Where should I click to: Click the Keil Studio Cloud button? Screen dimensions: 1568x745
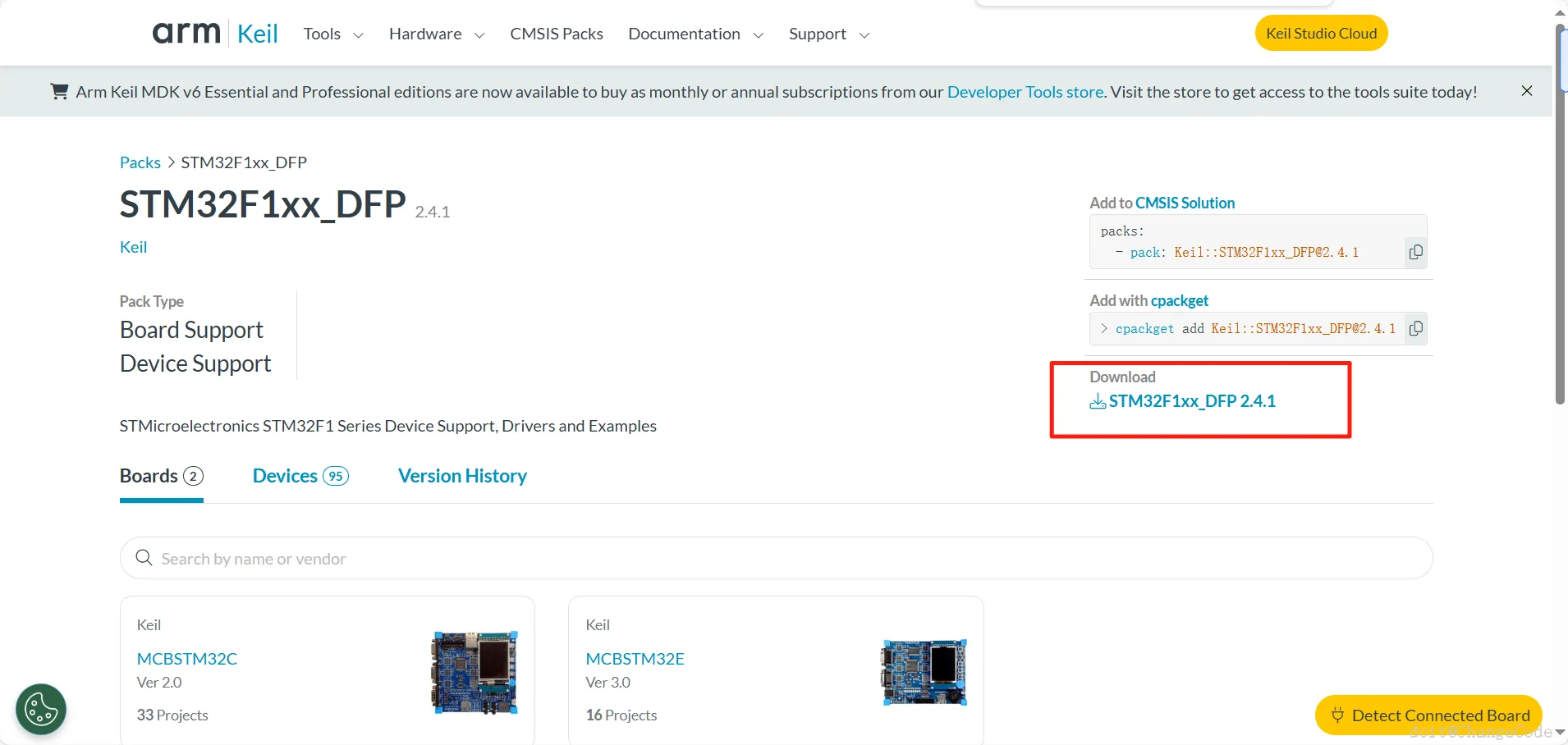pos(1321,33)
